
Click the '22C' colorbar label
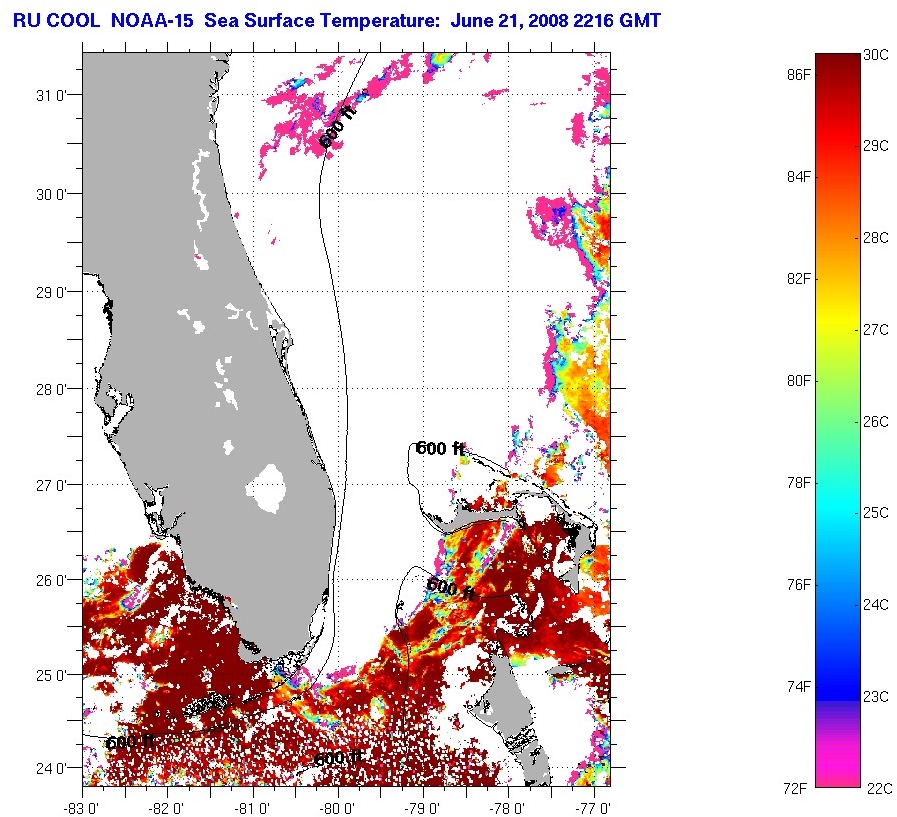point(879,789)
